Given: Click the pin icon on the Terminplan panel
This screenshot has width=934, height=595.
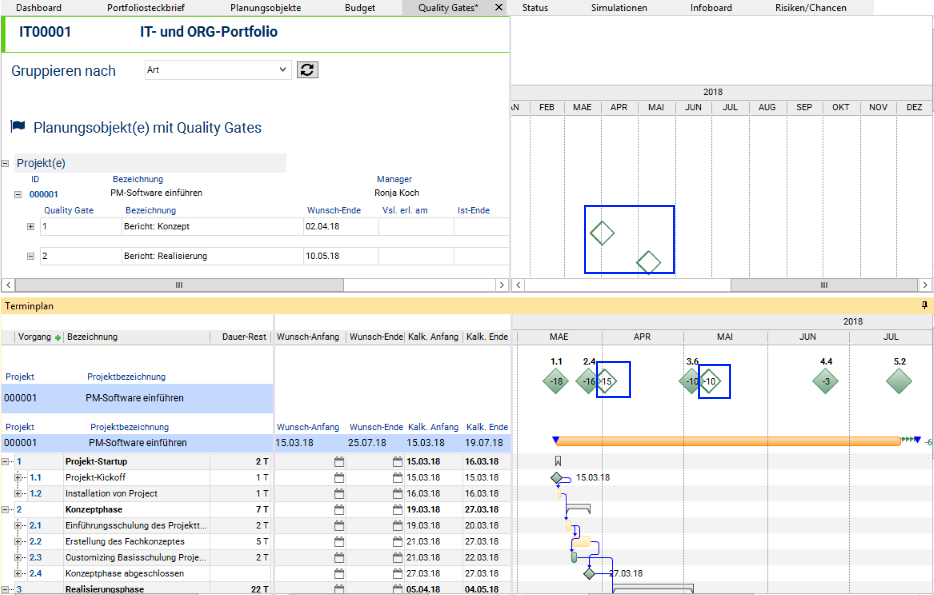Looking at the screenshot, I should click(x=924, y=303).
